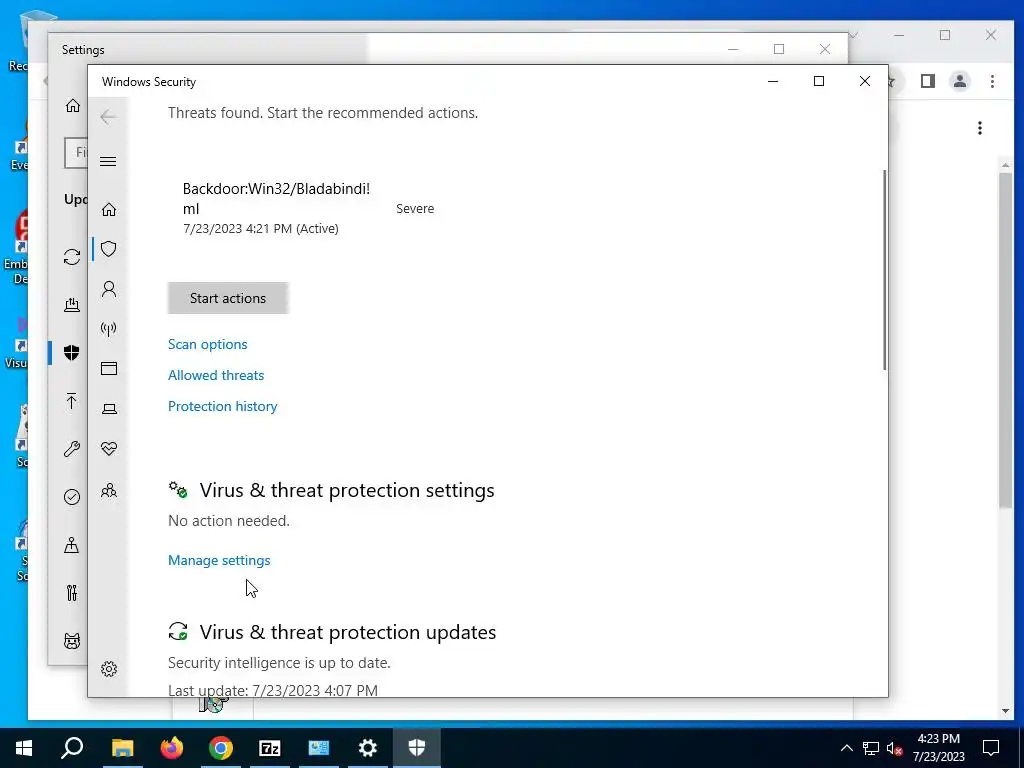Image resolution: width=1024 pixels, height=768 pixels.
Task: Select Troubleshoot wrench icon in Settings sidebar
Action: point(72,449)
